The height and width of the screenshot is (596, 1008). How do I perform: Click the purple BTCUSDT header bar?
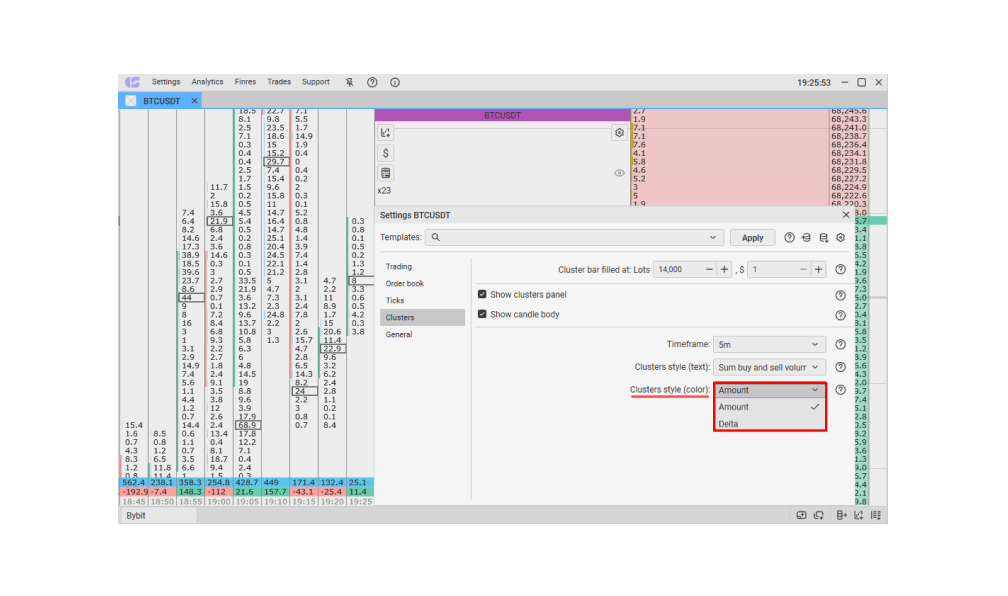[503, 115]
